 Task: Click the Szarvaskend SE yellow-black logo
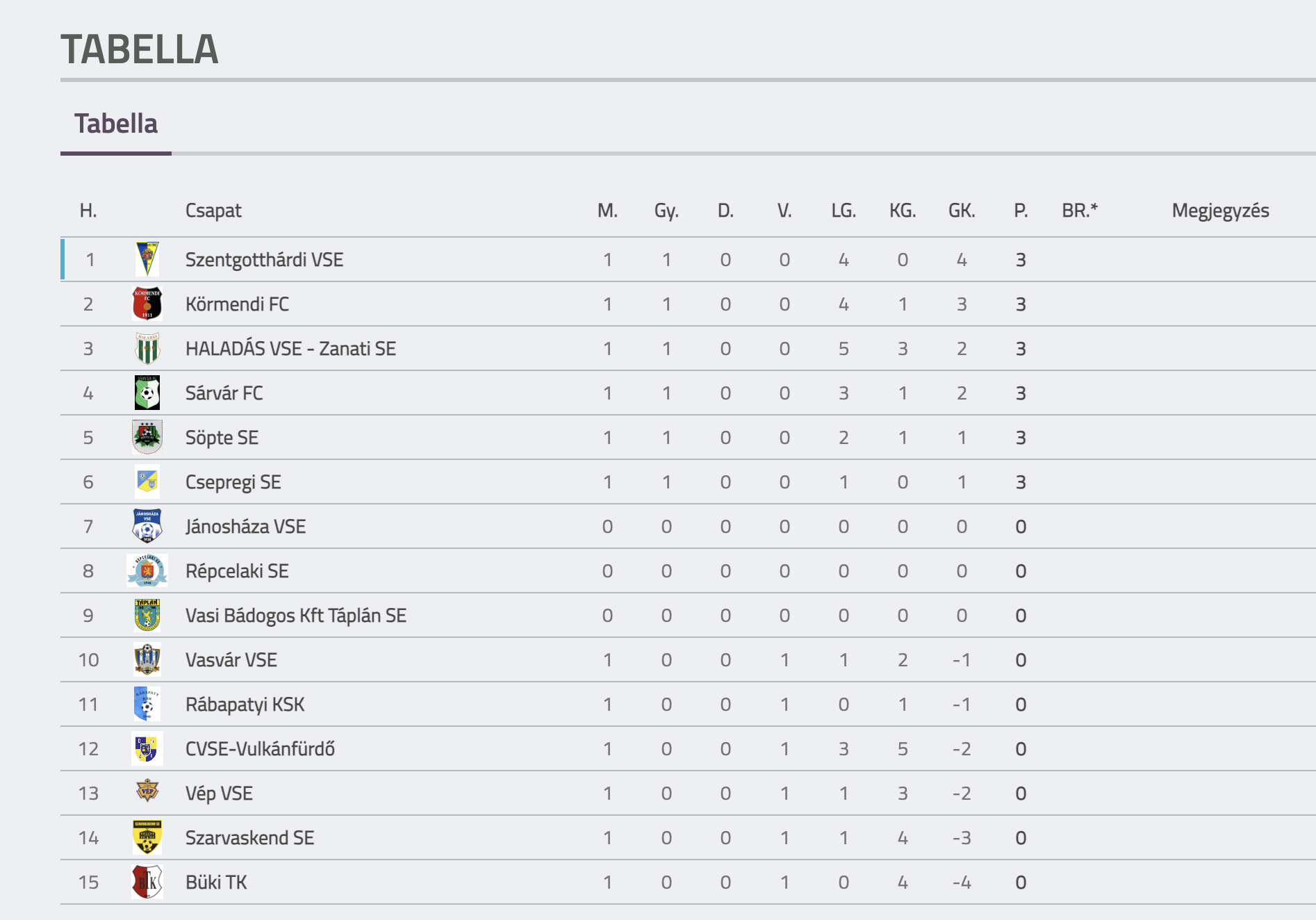pyautogui.click(x=147, y=837)
